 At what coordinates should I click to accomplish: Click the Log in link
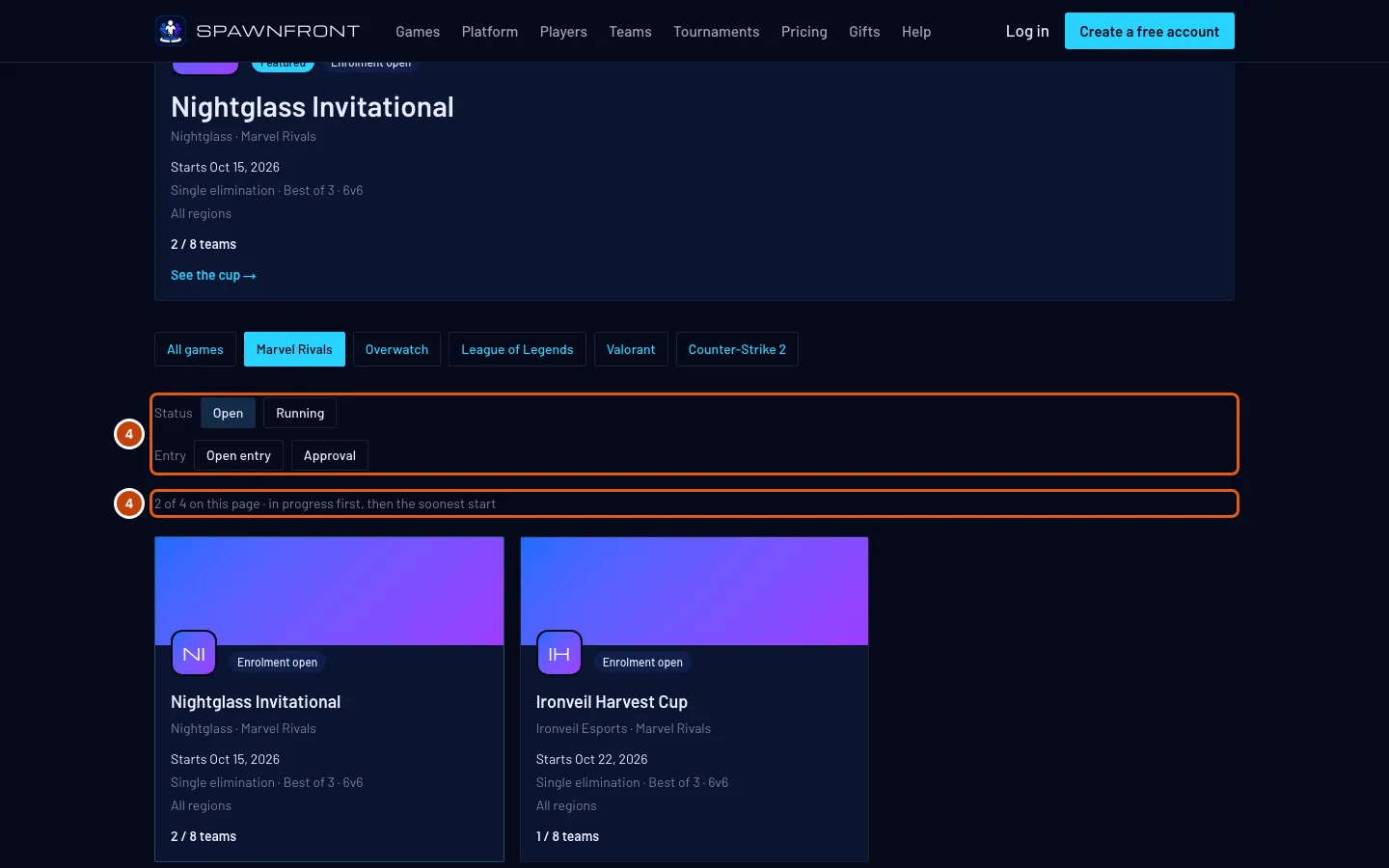[x=1027, y=31]
